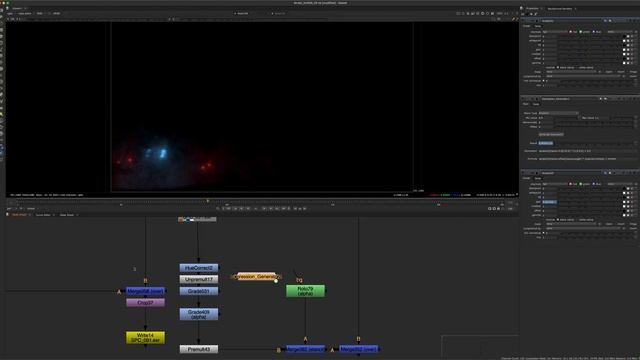This screenshot has width=640, height=360.
Task: Select the Expression_Generator node
Action: click(x=256, y=276)
